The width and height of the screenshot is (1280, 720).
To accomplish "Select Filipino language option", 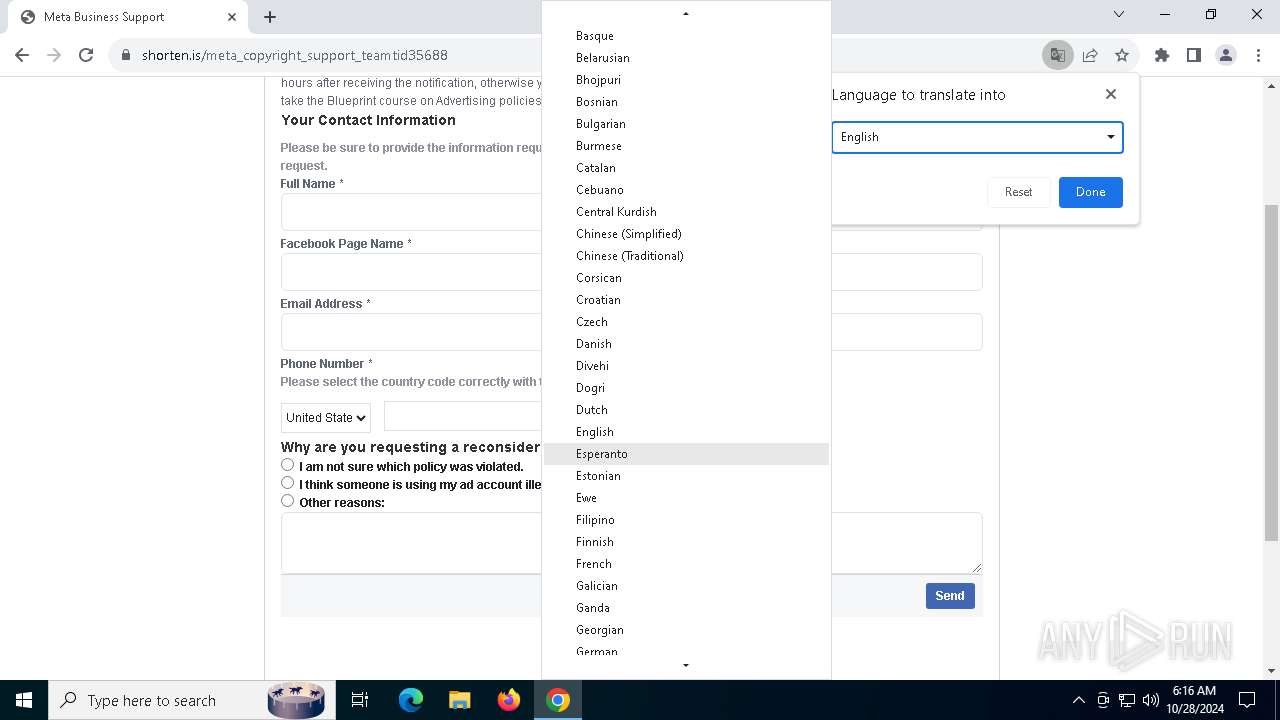I will pos(686,520).
